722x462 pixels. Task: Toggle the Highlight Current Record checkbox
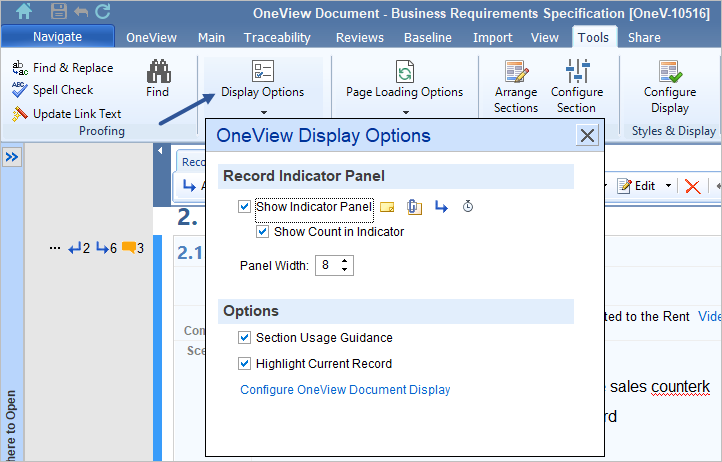(244, 363)
